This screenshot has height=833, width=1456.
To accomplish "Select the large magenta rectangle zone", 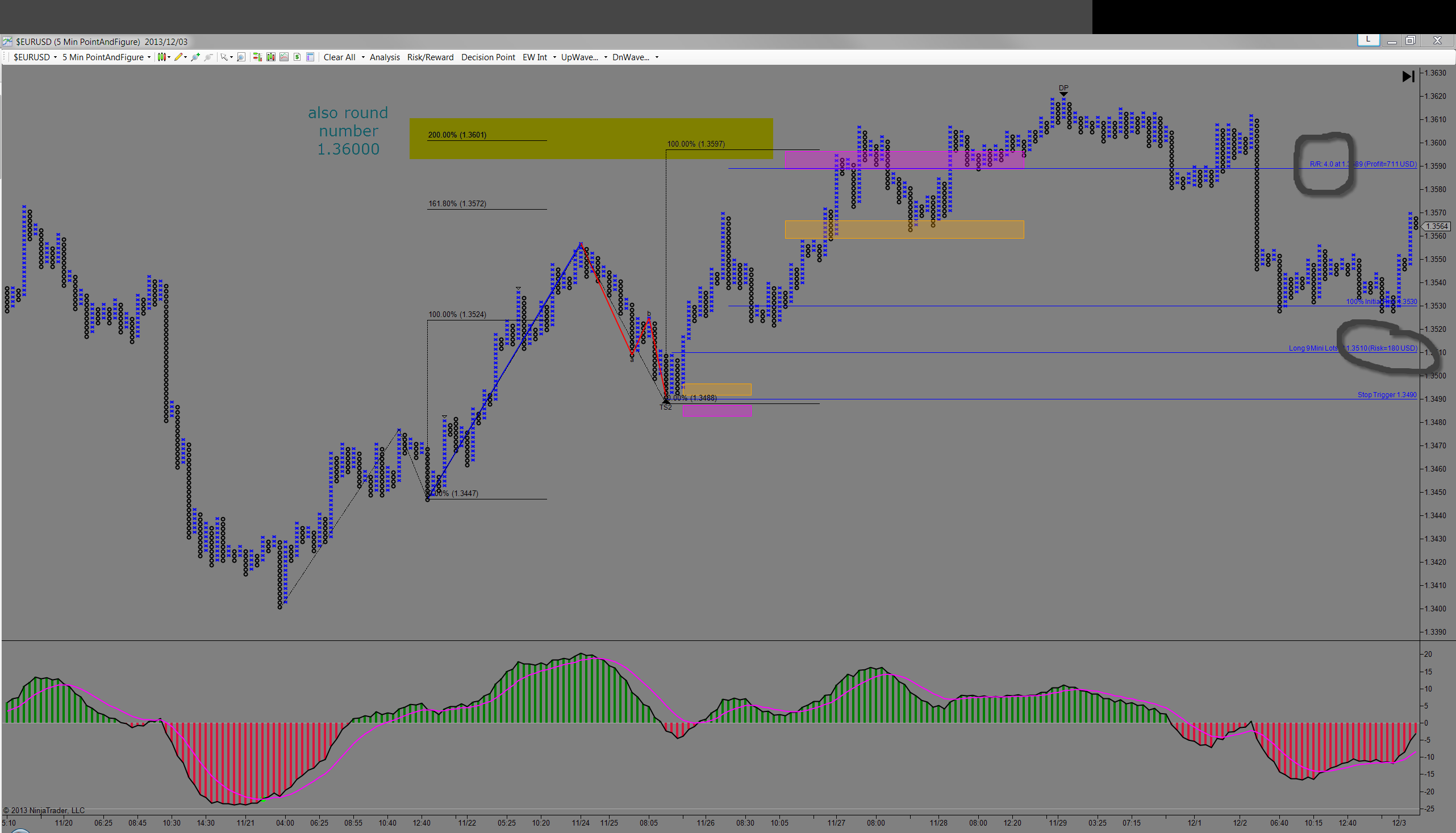I will click(x=904, y=160).
